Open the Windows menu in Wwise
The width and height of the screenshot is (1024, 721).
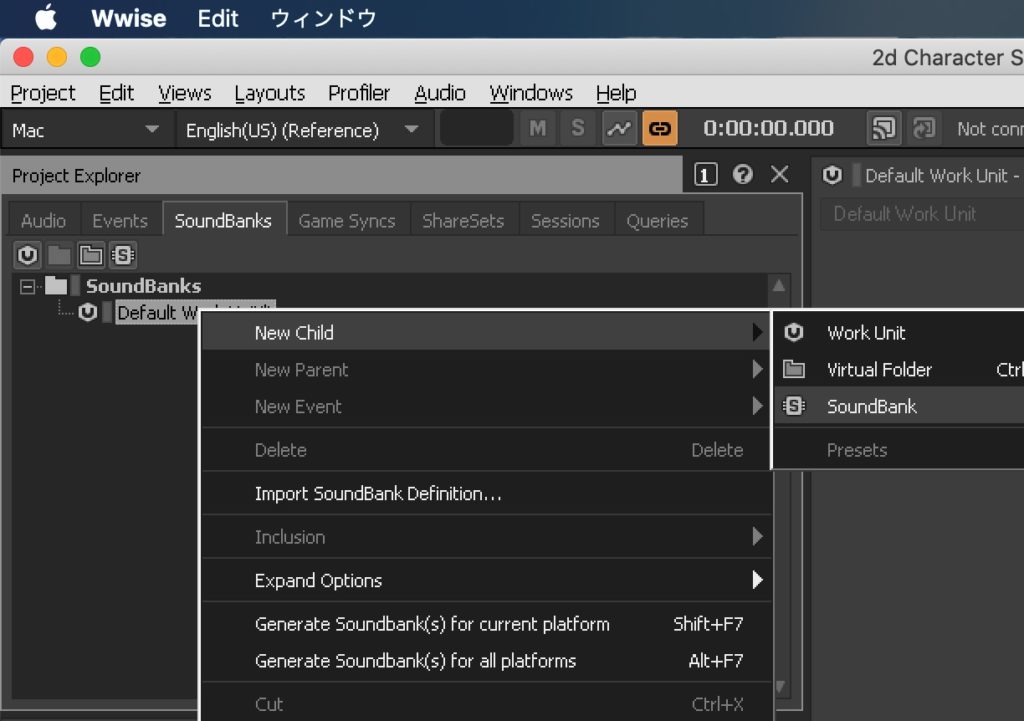pos(531,93)
